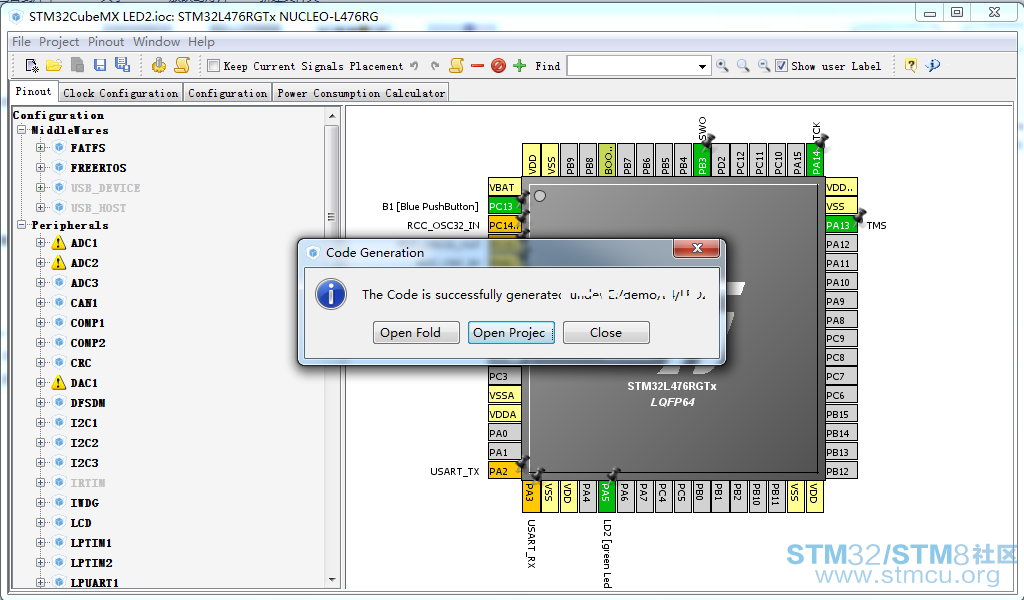Collapse the MiddleWares tree node
The height and width of the screenshot is (600, 1024).
[x=22, y=130]
